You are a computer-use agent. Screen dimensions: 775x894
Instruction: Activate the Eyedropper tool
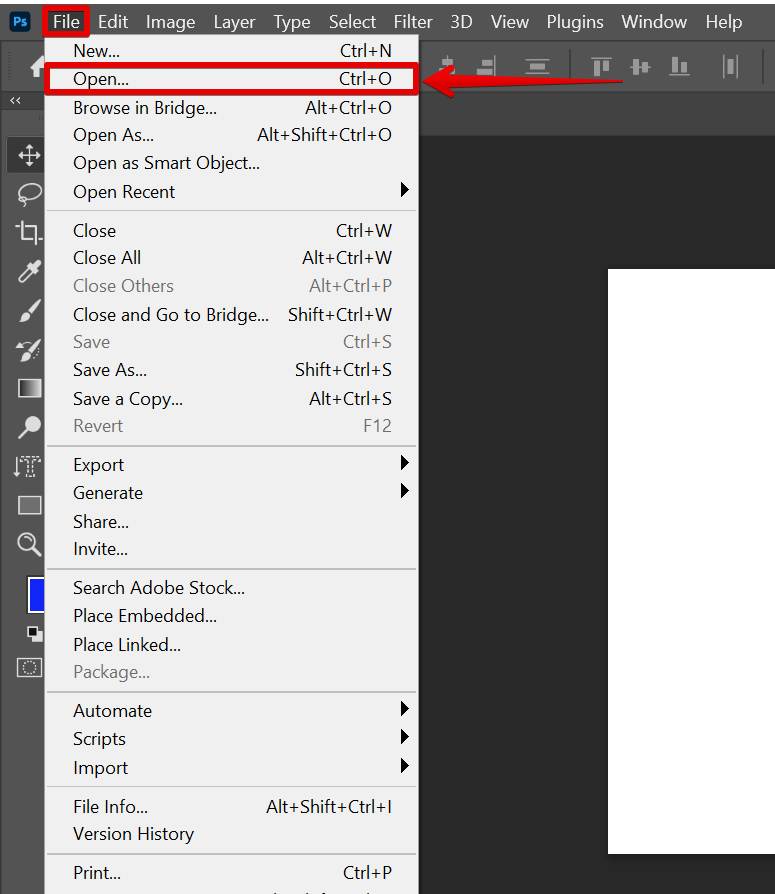29,272
